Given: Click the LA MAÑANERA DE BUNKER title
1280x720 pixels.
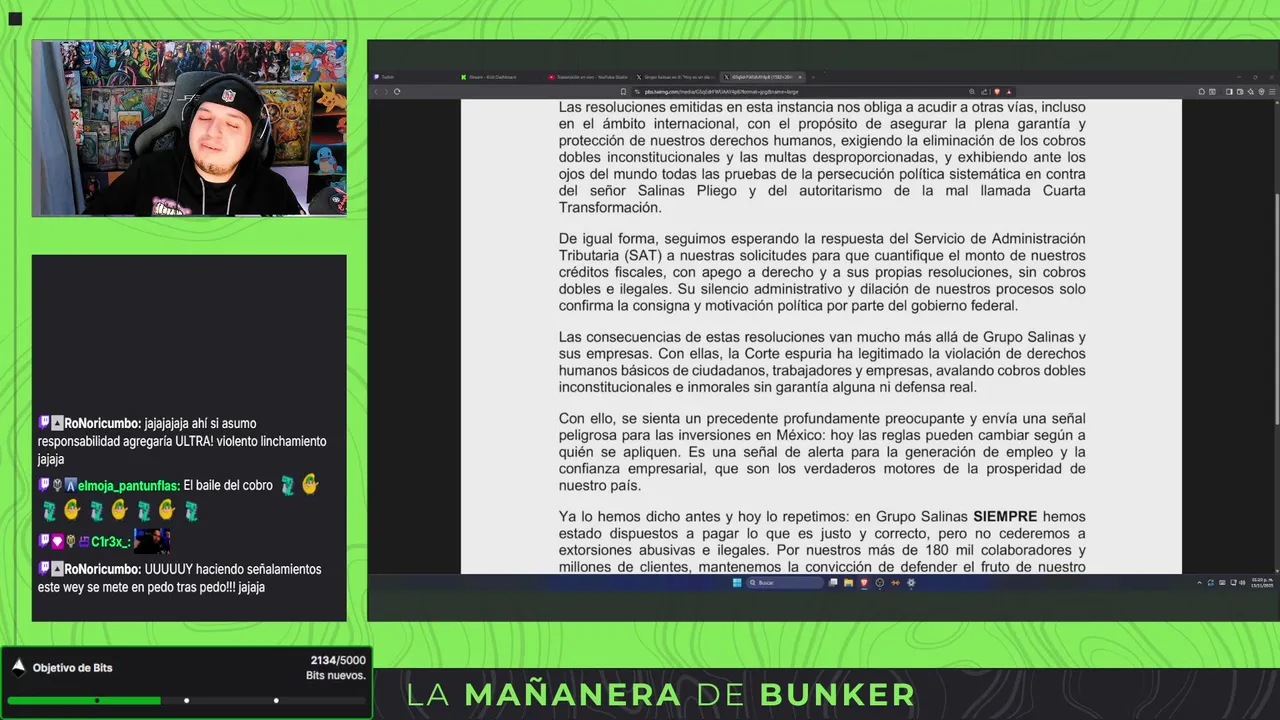Looking at the screenshot, I should (661, 694).
